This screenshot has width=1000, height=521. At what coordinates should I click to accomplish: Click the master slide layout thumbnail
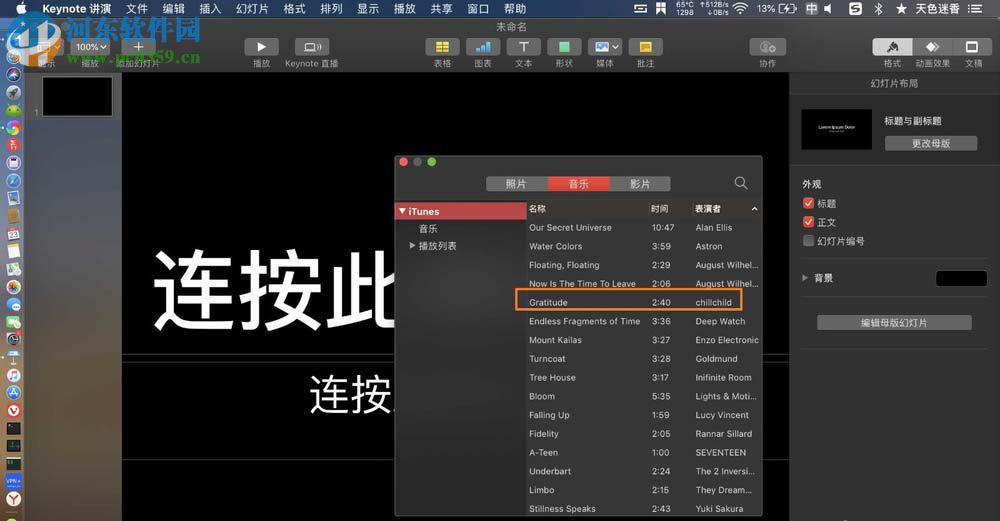[x=836, y=129]
